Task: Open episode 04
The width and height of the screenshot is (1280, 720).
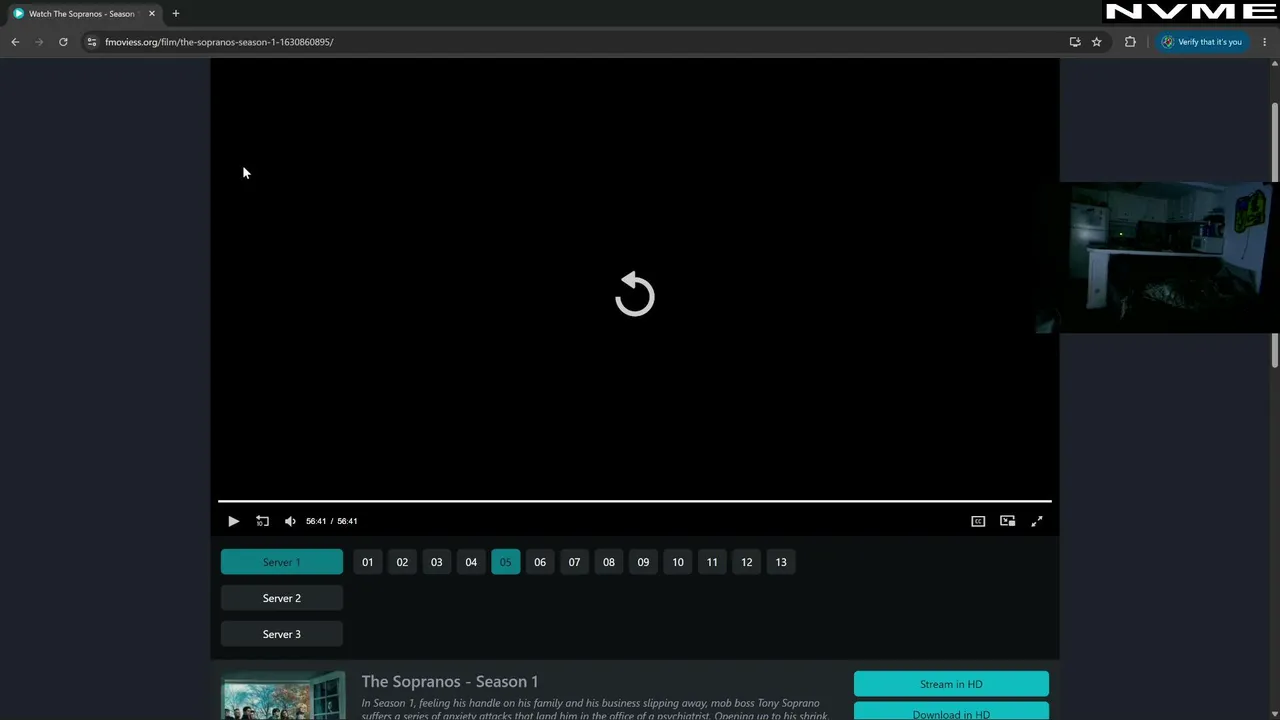Action: tap(471, 562)
